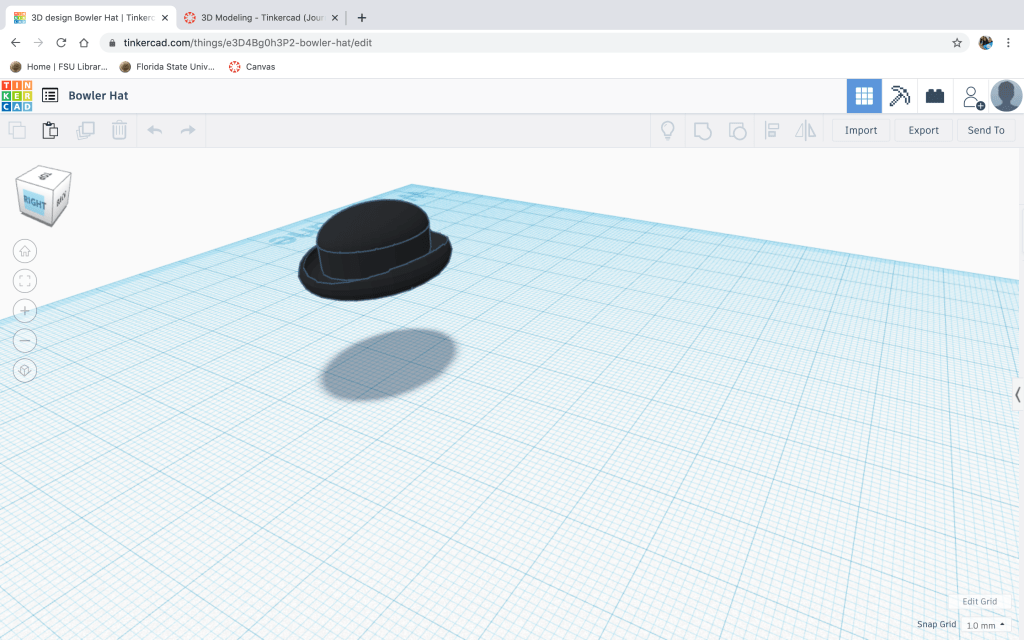The height and width of the screenshot is (640, 1024).
Task: Zoom out with the minus icon
Action: 25,341
